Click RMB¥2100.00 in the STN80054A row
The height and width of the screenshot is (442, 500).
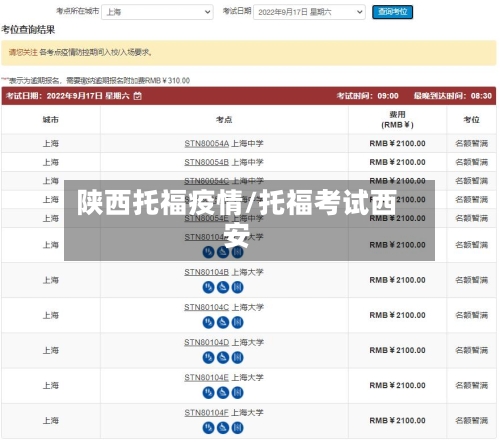click(397, 144)
